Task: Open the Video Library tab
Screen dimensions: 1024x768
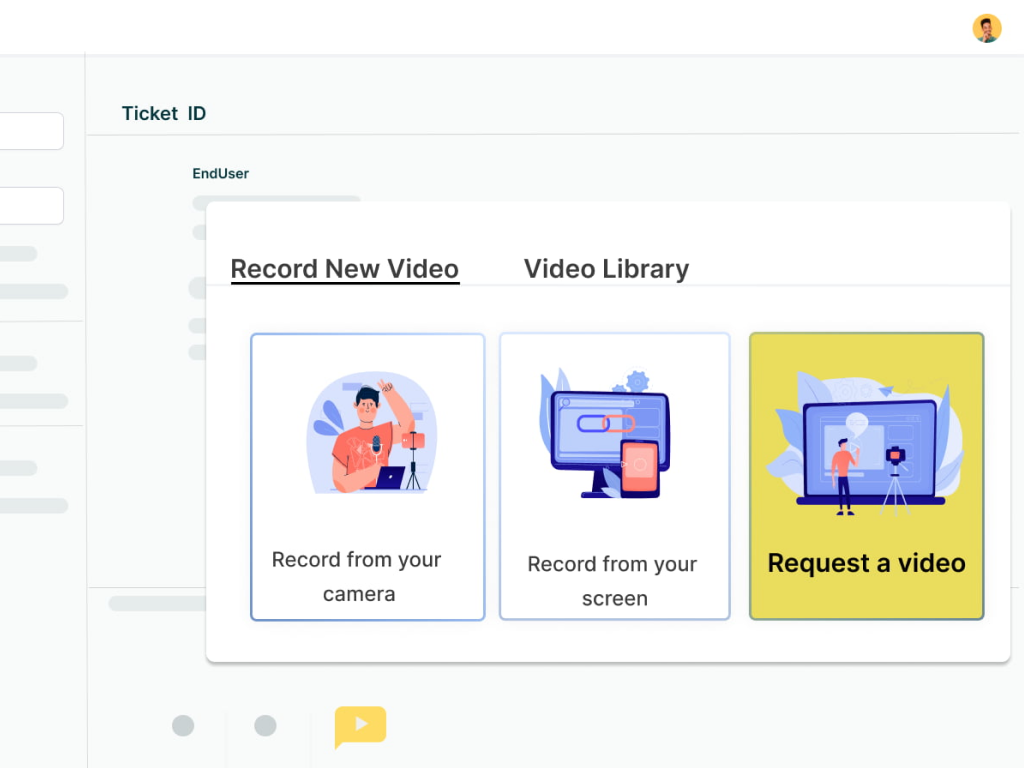Action: click(606, 269)
